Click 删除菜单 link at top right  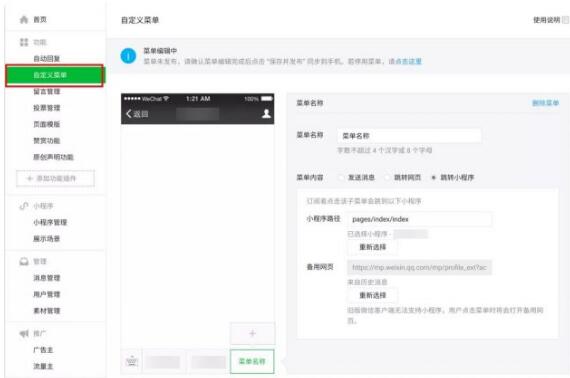coord(545,103)
